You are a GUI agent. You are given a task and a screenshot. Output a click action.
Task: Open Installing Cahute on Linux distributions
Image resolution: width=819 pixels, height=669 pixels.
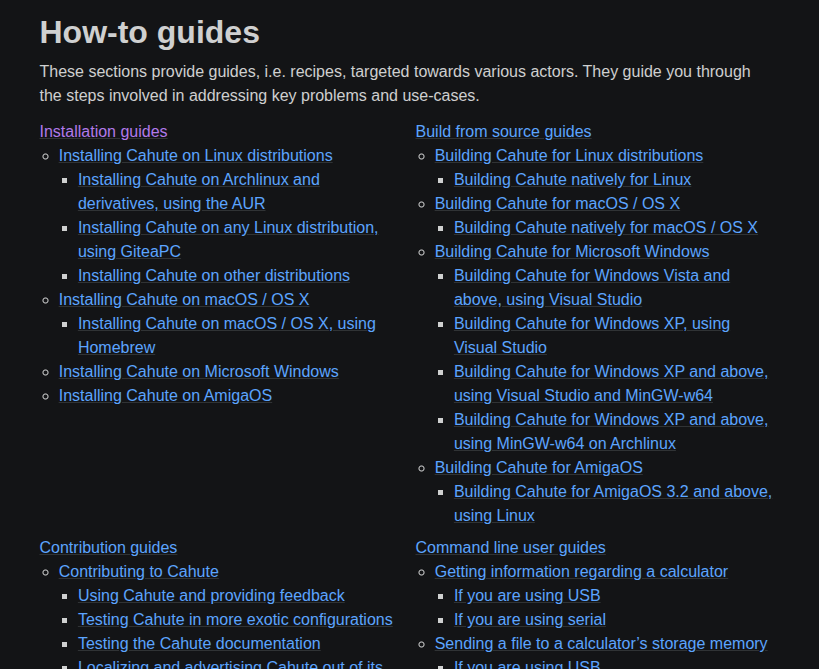(x=195, y=156)
